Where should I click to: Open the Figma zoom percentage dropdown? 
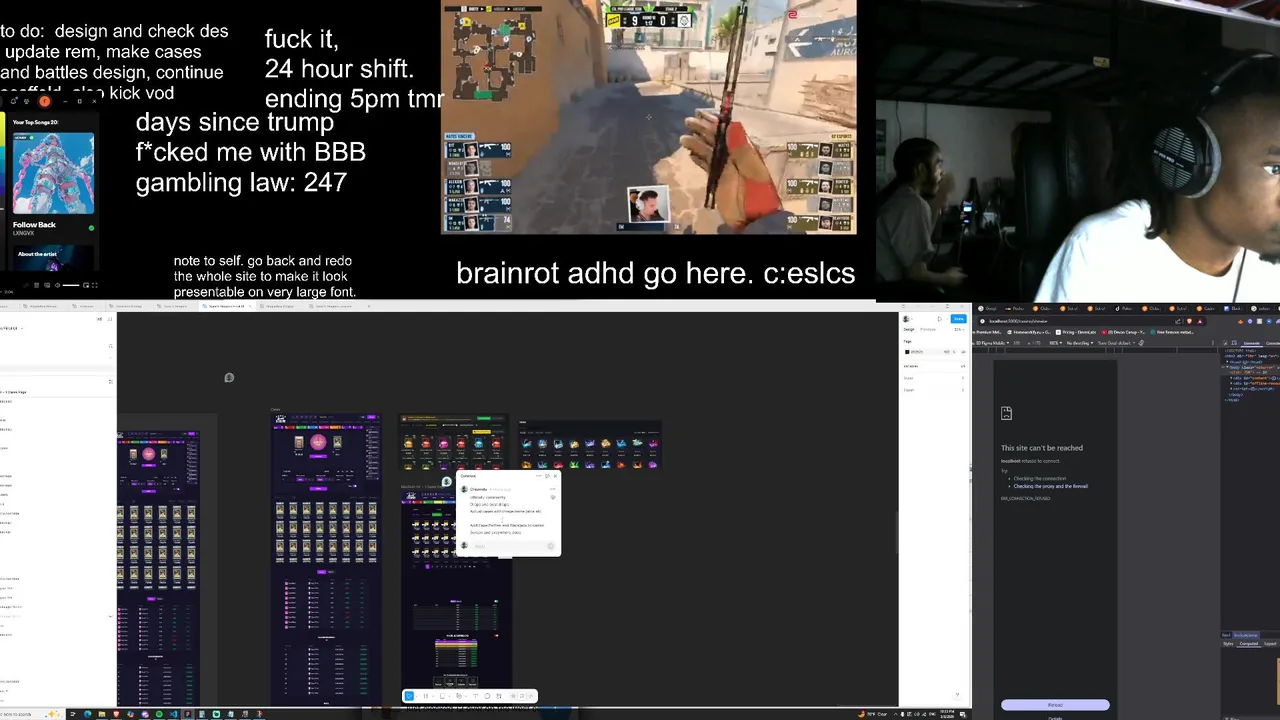(959, 330)
